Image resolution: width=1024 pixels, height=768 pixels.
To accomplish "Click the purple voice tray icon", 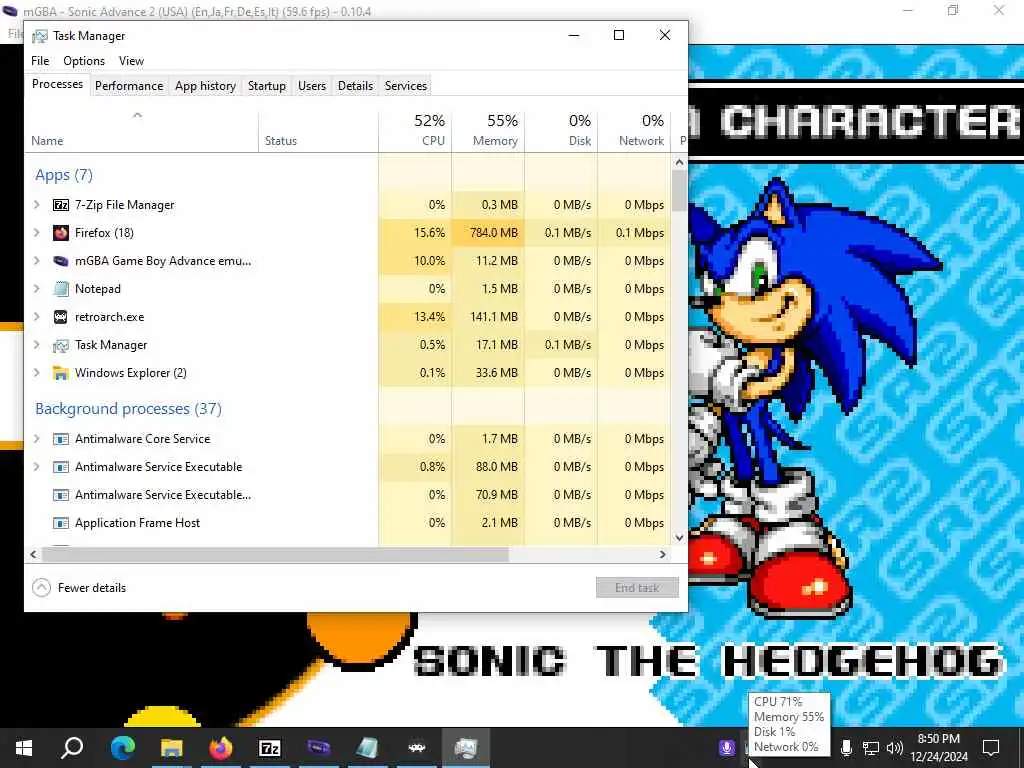I will click(x=726, y=748).
